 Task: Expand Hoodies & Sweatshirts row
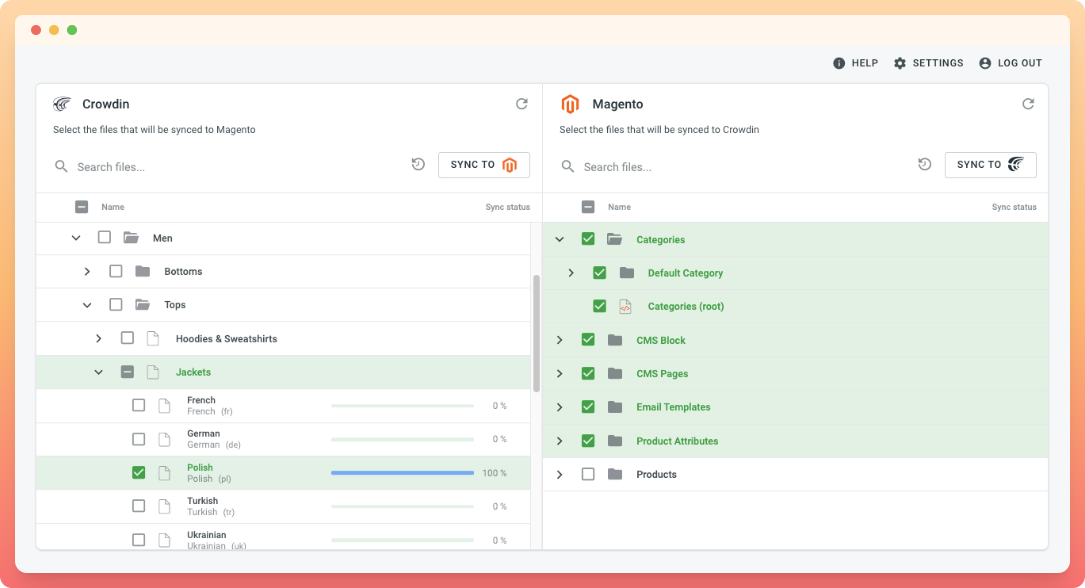pyautogui.click(x=99, y=338)
